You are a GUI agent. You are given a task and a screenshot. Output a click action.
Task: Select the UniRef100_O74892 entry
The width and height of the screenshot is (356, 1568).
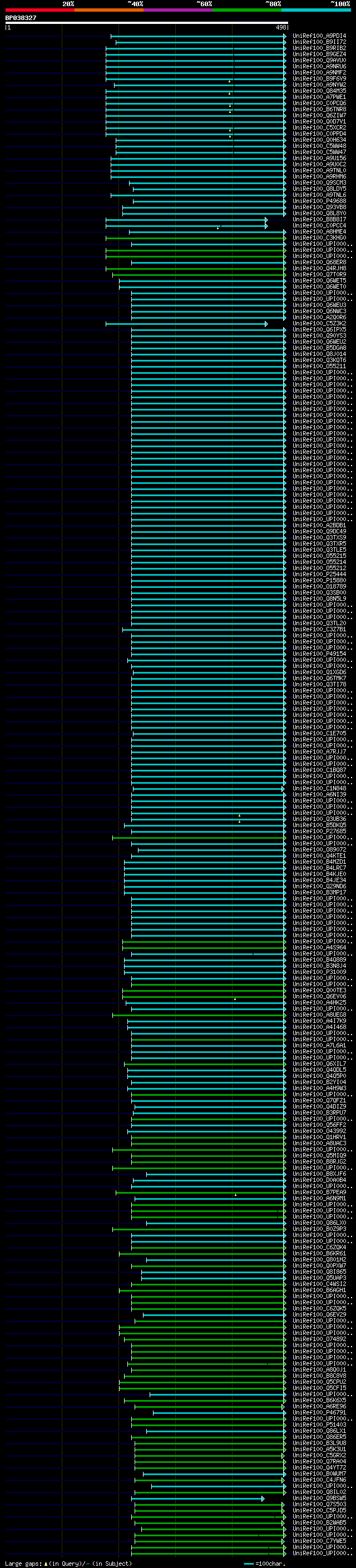(x=319, y=1339)
